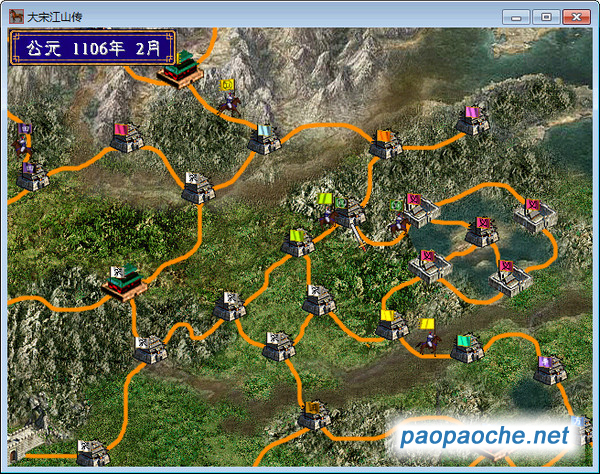Click yellow-flag cavalry beside the teal-flag fortress

coord(429,338)
